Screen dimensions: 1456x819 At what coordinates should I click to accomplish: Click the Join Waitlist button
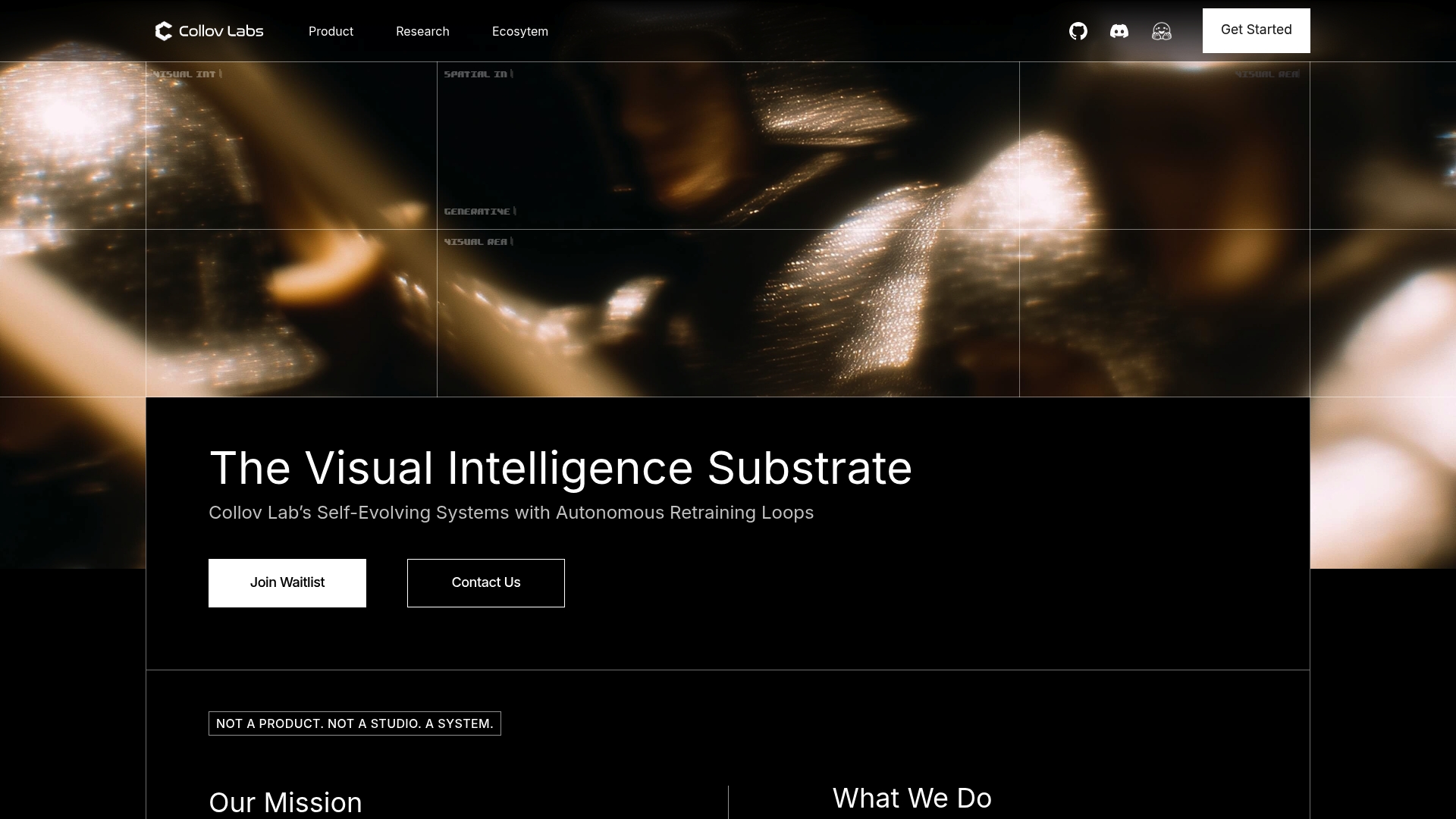tap(287, 582)
